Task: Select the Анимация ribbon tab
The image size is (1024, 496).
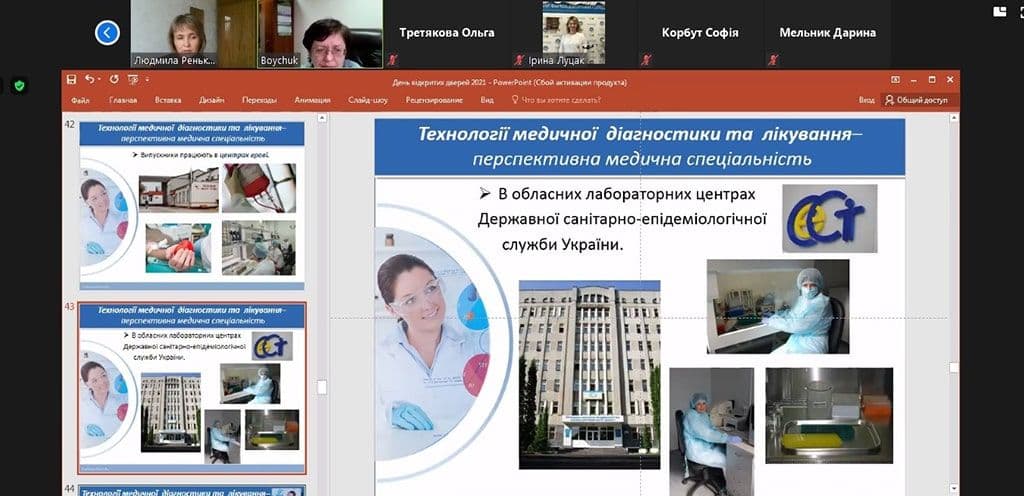Action: [312, 101]
